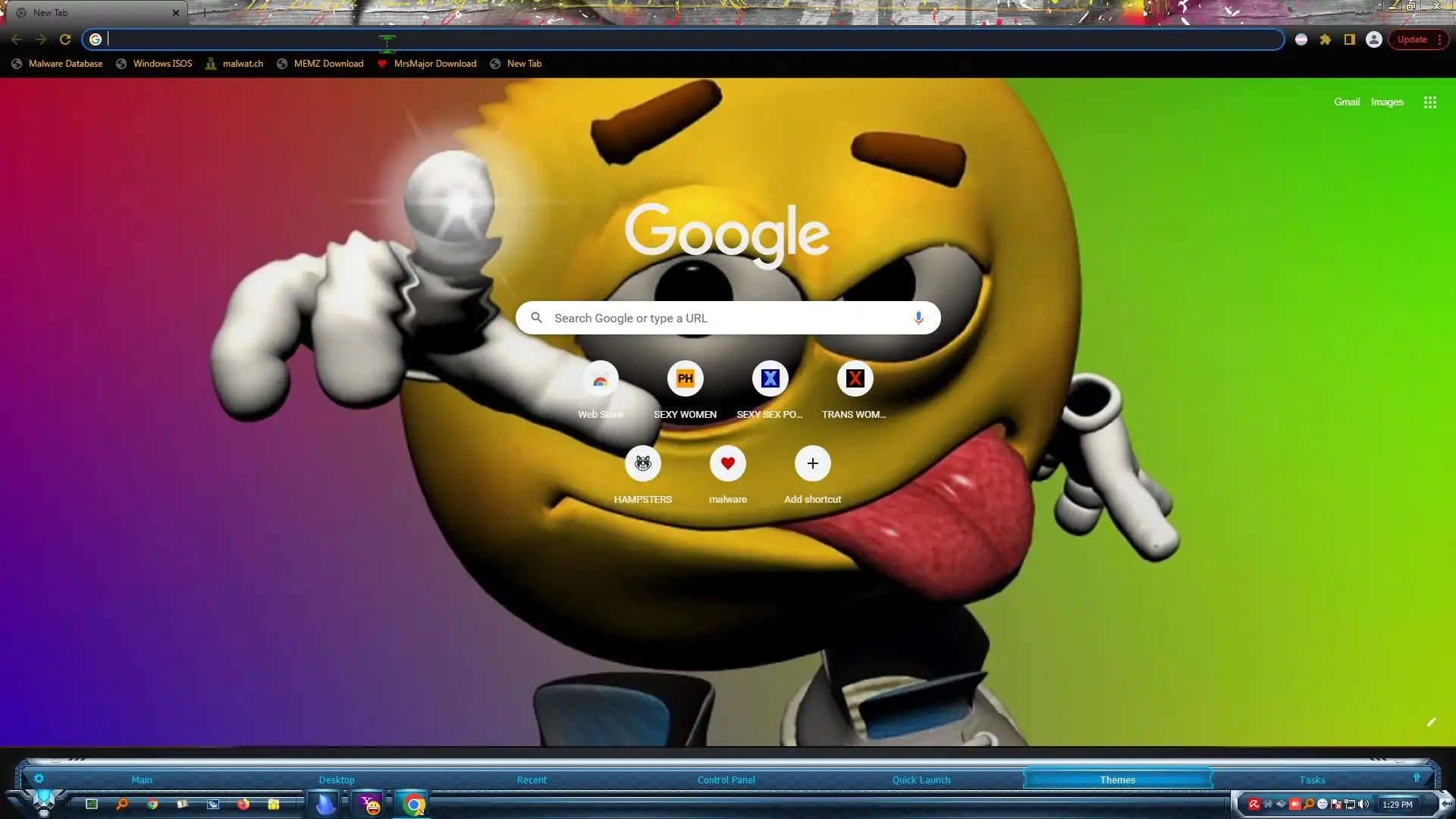Click the Yahoo Messenger taskbar icon
The width and height of the screenshot is (1456, 819).
click(370, 804)
